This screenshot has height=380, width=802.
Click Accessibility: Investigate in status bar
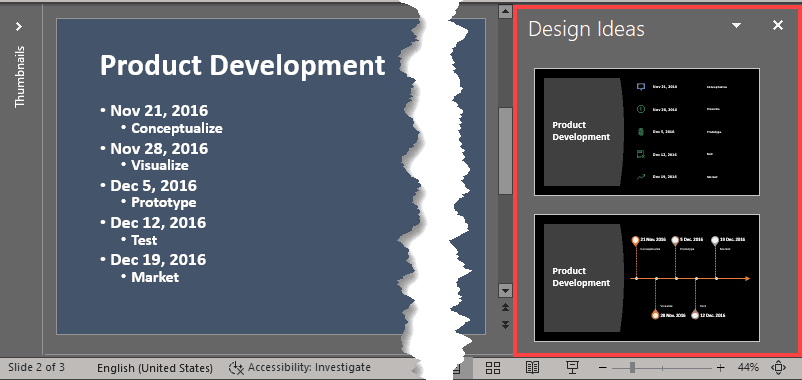300,367
